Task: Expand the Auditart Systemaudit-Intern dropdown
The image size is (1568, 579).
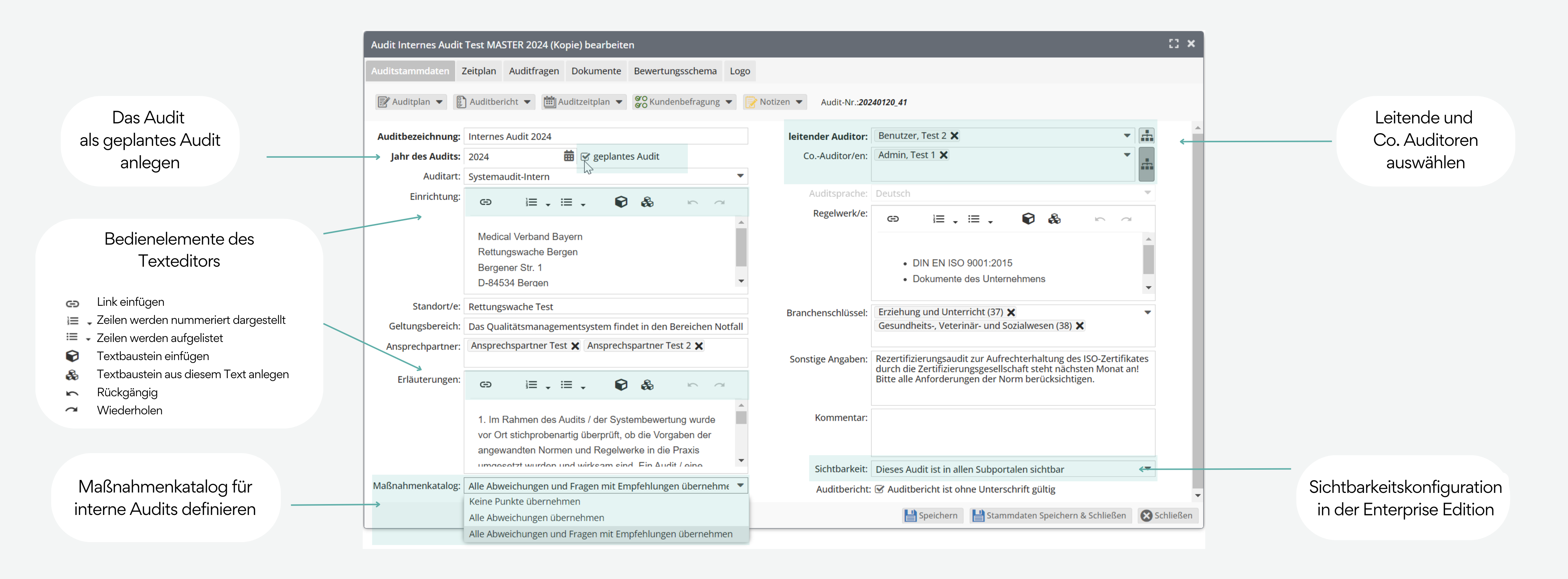Action: (740, 176)
